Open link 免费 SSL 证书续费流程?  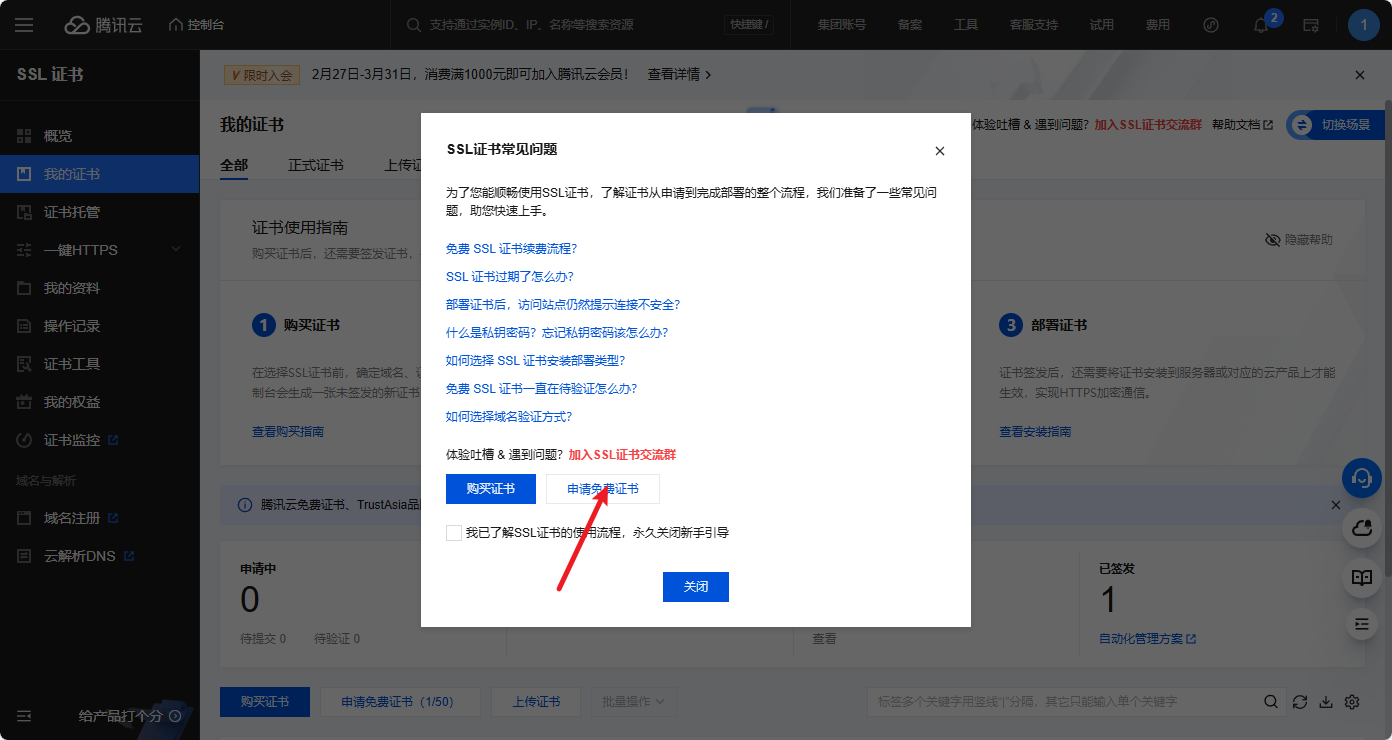(x=511, y=249)
